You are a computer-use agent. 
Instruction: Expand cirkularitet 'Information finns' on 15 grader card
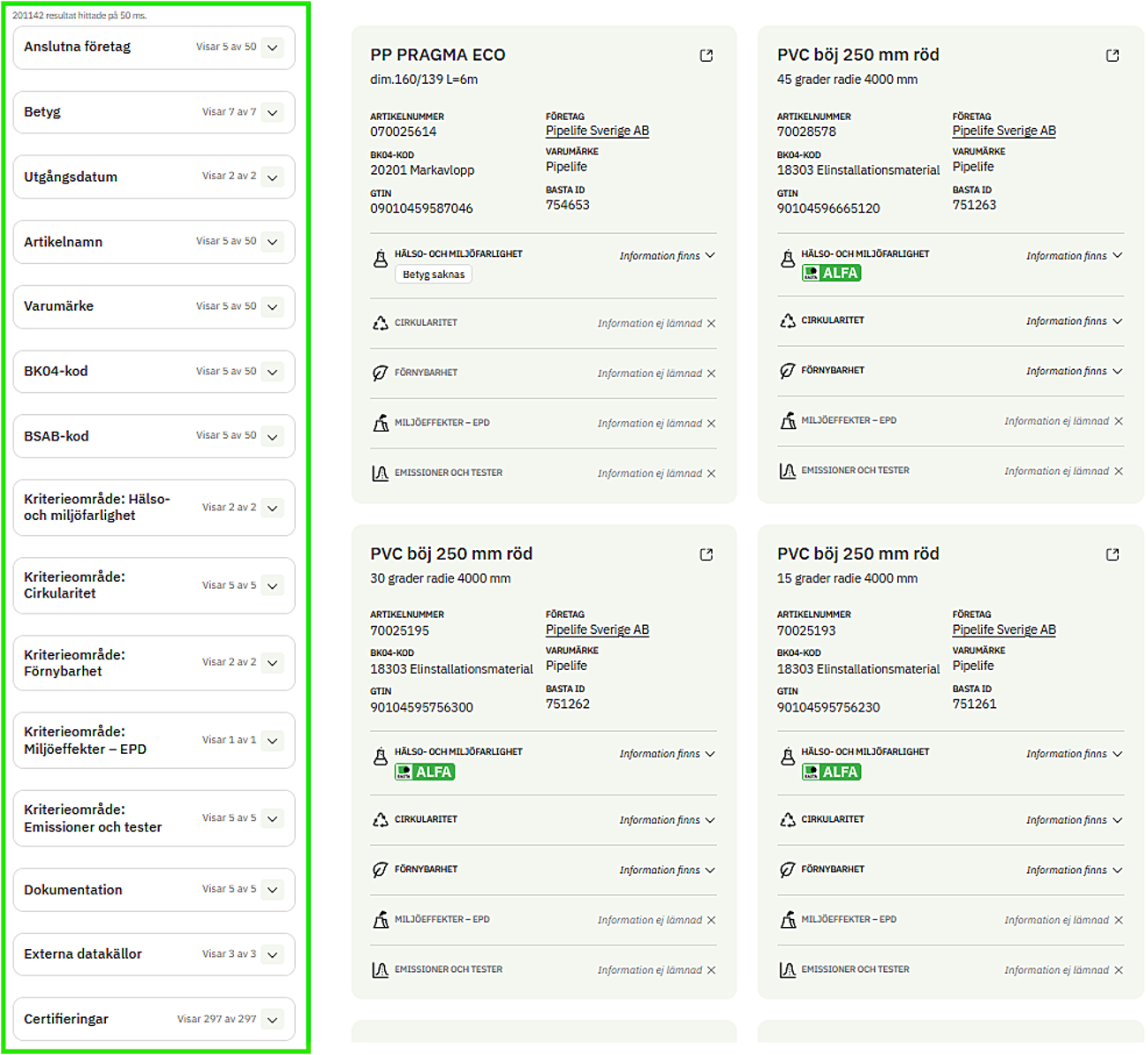(1075, 820)
